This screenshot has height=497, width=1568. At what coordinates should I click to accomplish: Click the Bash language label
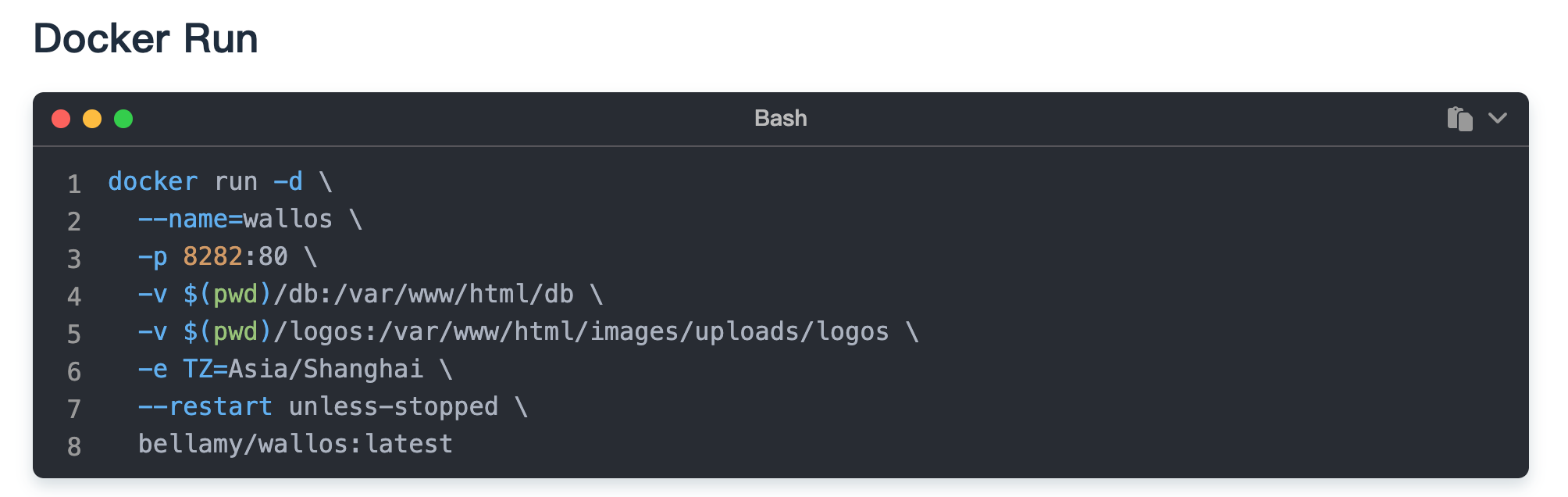pos(781,118)
